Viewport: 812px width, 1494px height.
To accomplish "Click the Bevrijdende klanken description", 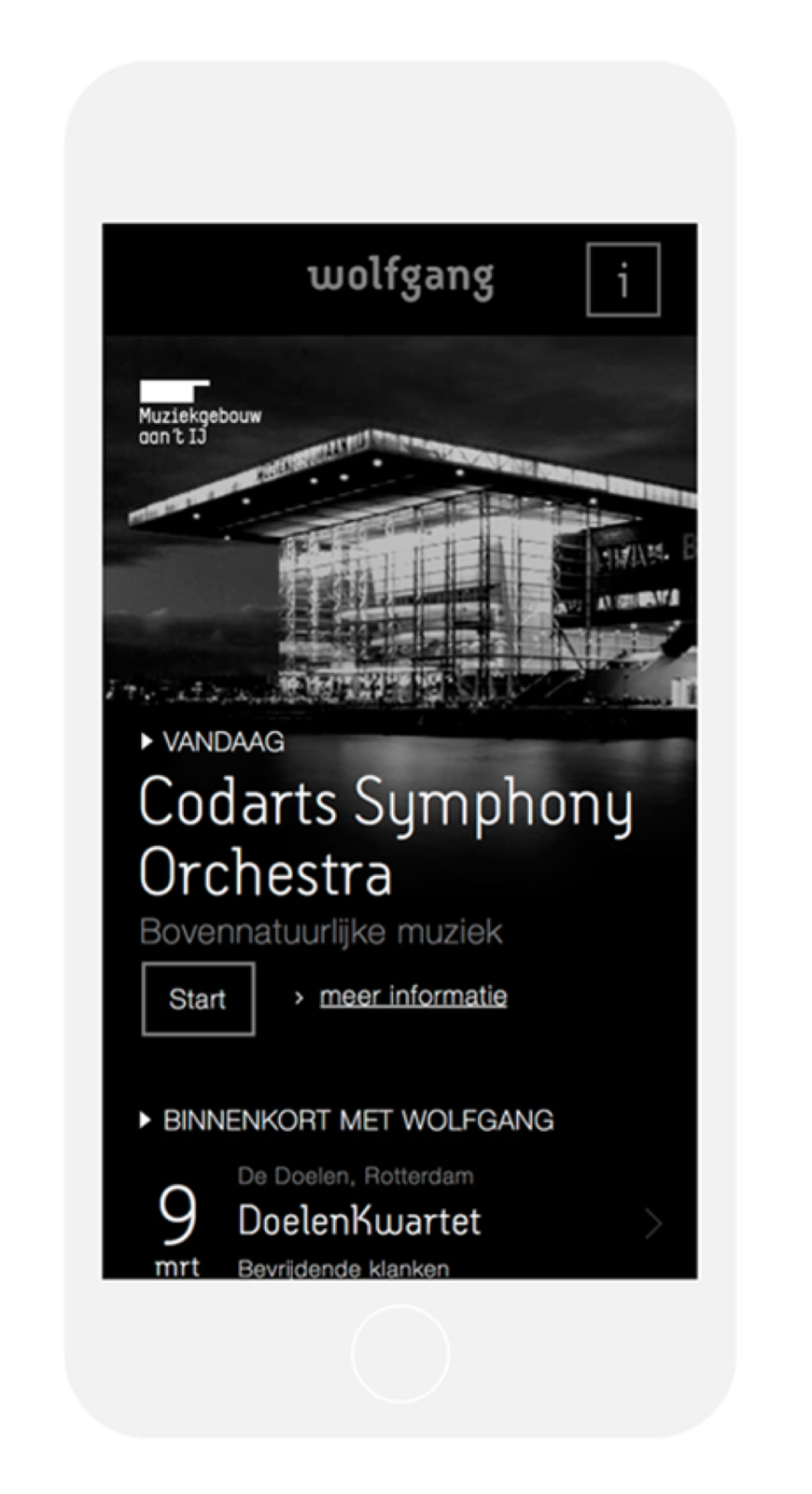I will click(x=343, y=1269).
